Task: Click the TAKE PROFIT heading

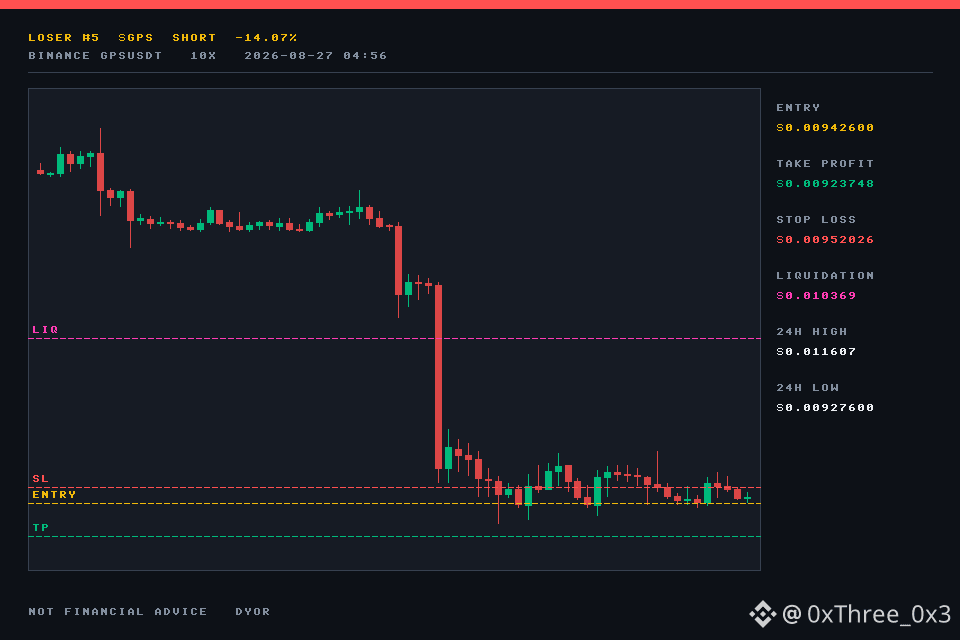Action: coord(825,164)
